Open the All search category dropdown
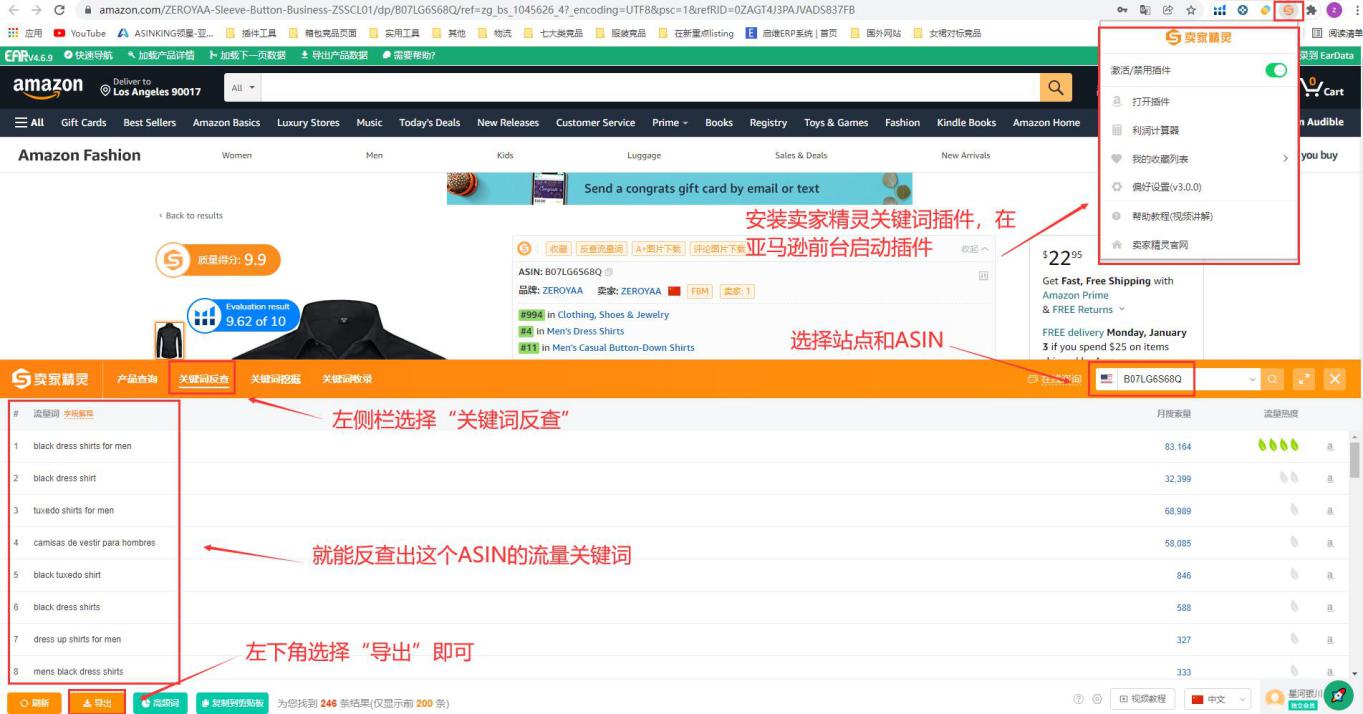Image resolution: width=1363 pixels, height=714 pixels. (x=240, y=87)
